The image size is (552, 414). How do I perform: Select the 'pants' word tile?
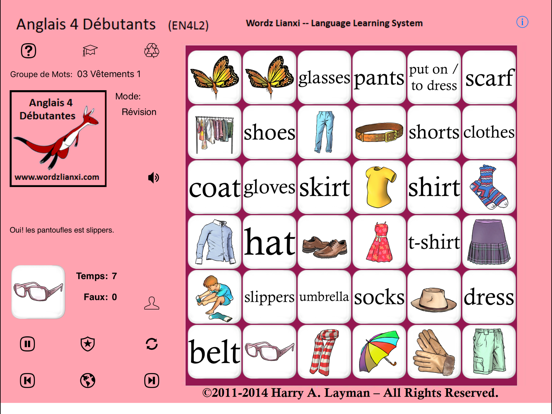point(379,77)
